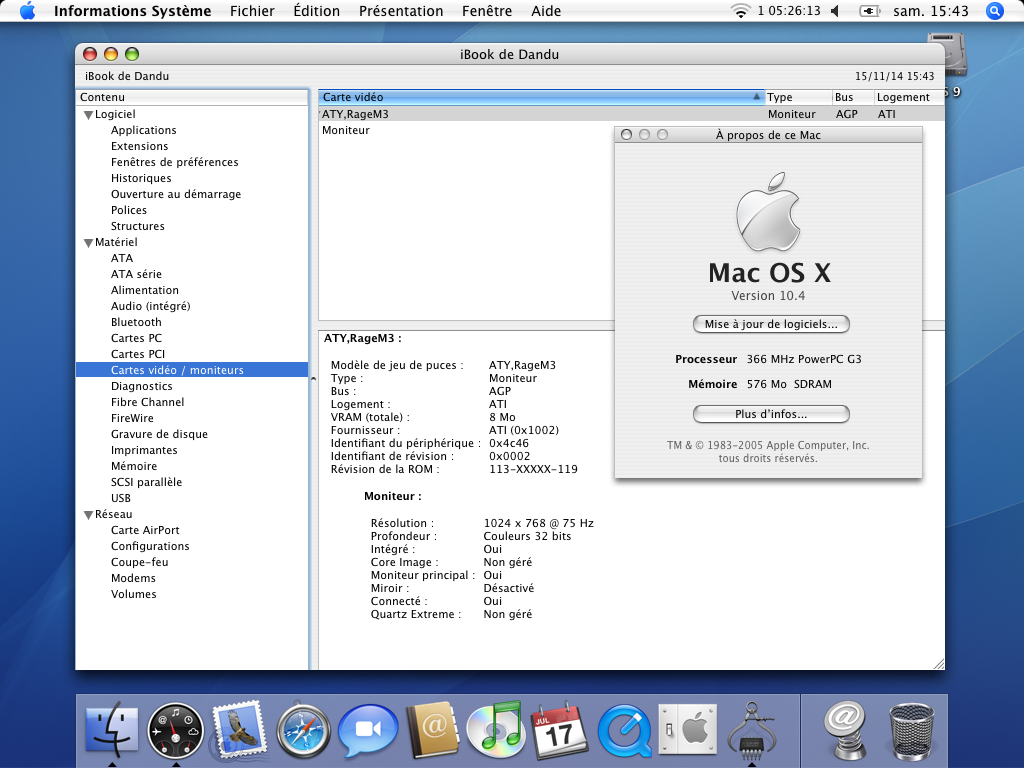
Task: Minimize the iBook de Dandu window
Action: [x=111, y=54]
